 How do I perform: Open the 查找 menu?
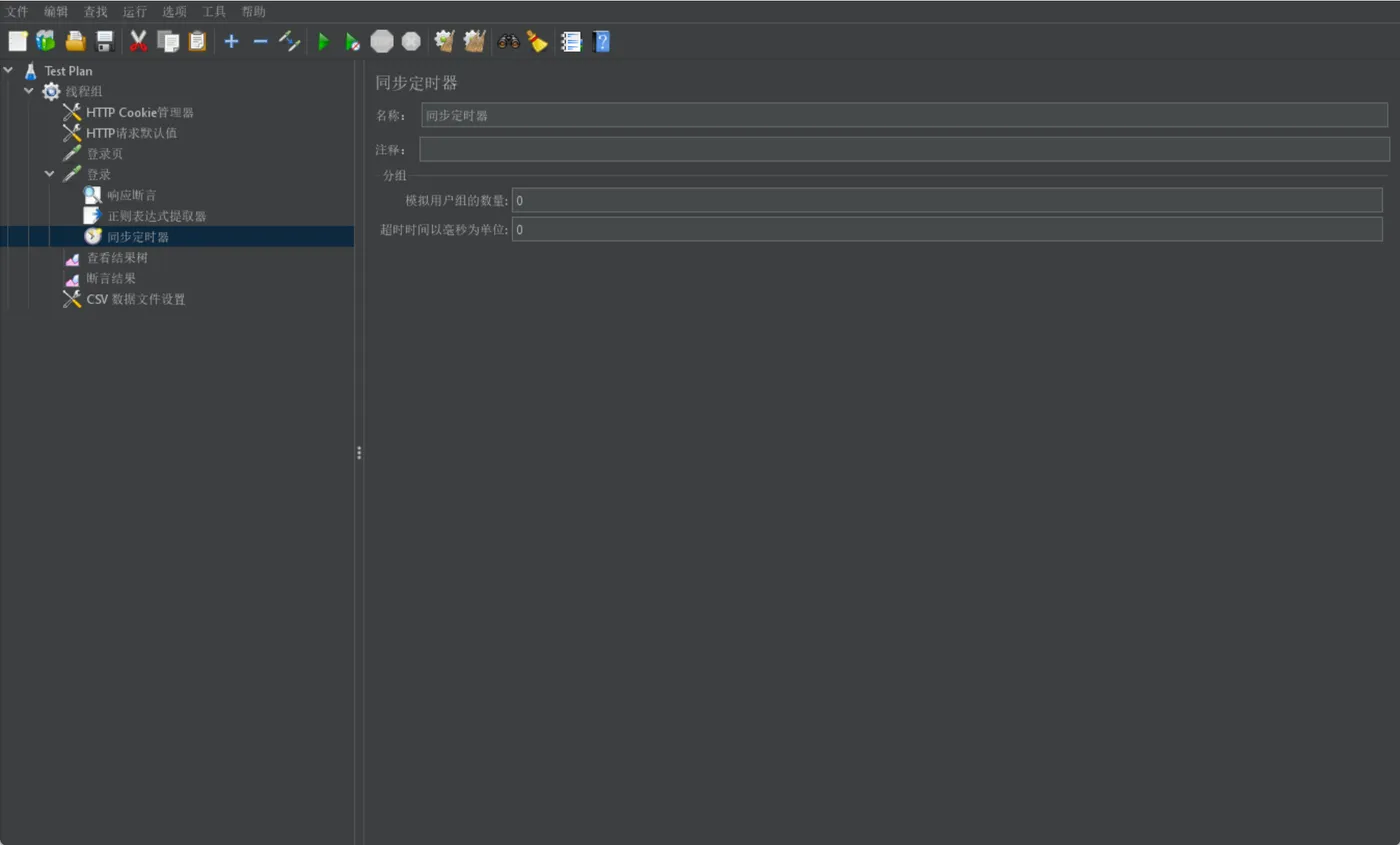(x=95, y=12)
